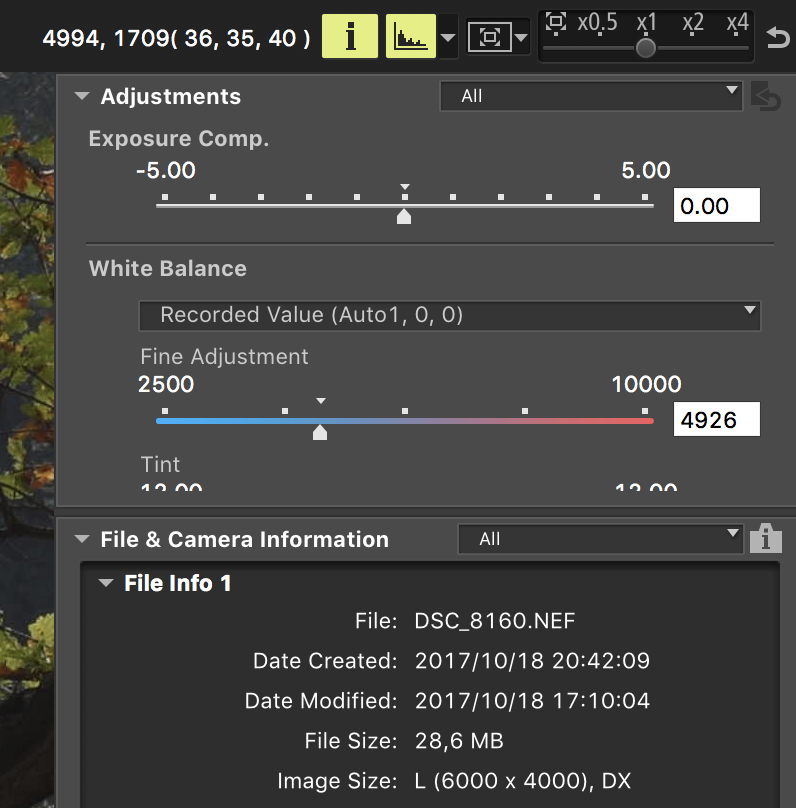This screenshot has height=808, width=796.
Task: Click the fit-to-screen view mode icon
Action: coord(489,37)
